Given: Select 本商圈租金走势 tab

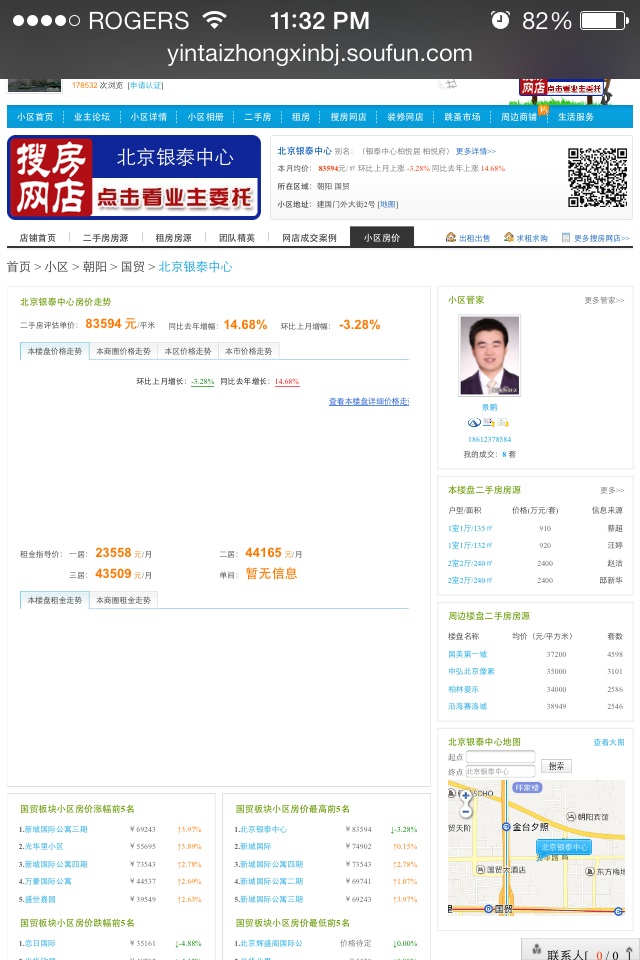Looking at the screenshot, I should pyautogui.click(x=123, y=601).
